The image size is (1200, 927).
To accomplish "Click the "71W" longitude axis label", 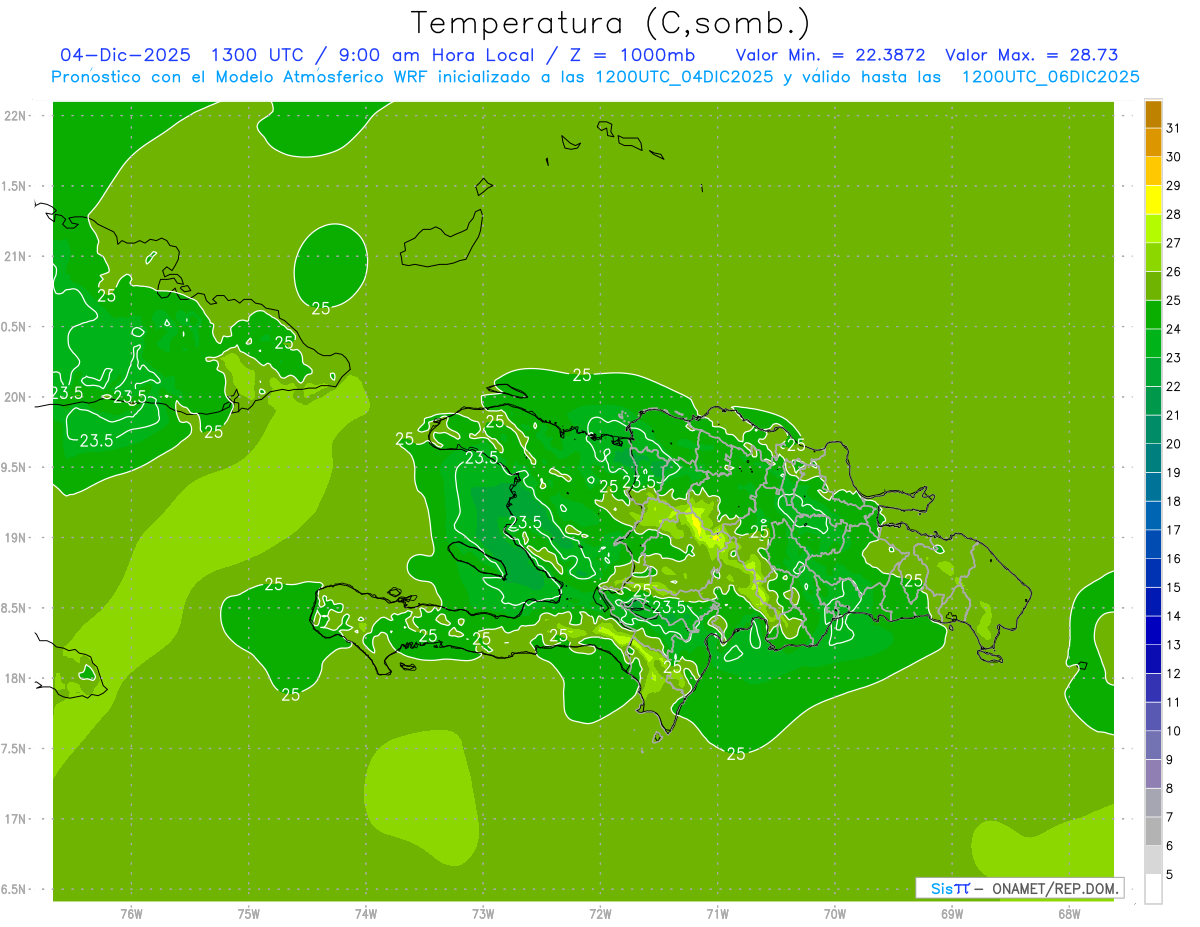I will [x=717, y=913].
